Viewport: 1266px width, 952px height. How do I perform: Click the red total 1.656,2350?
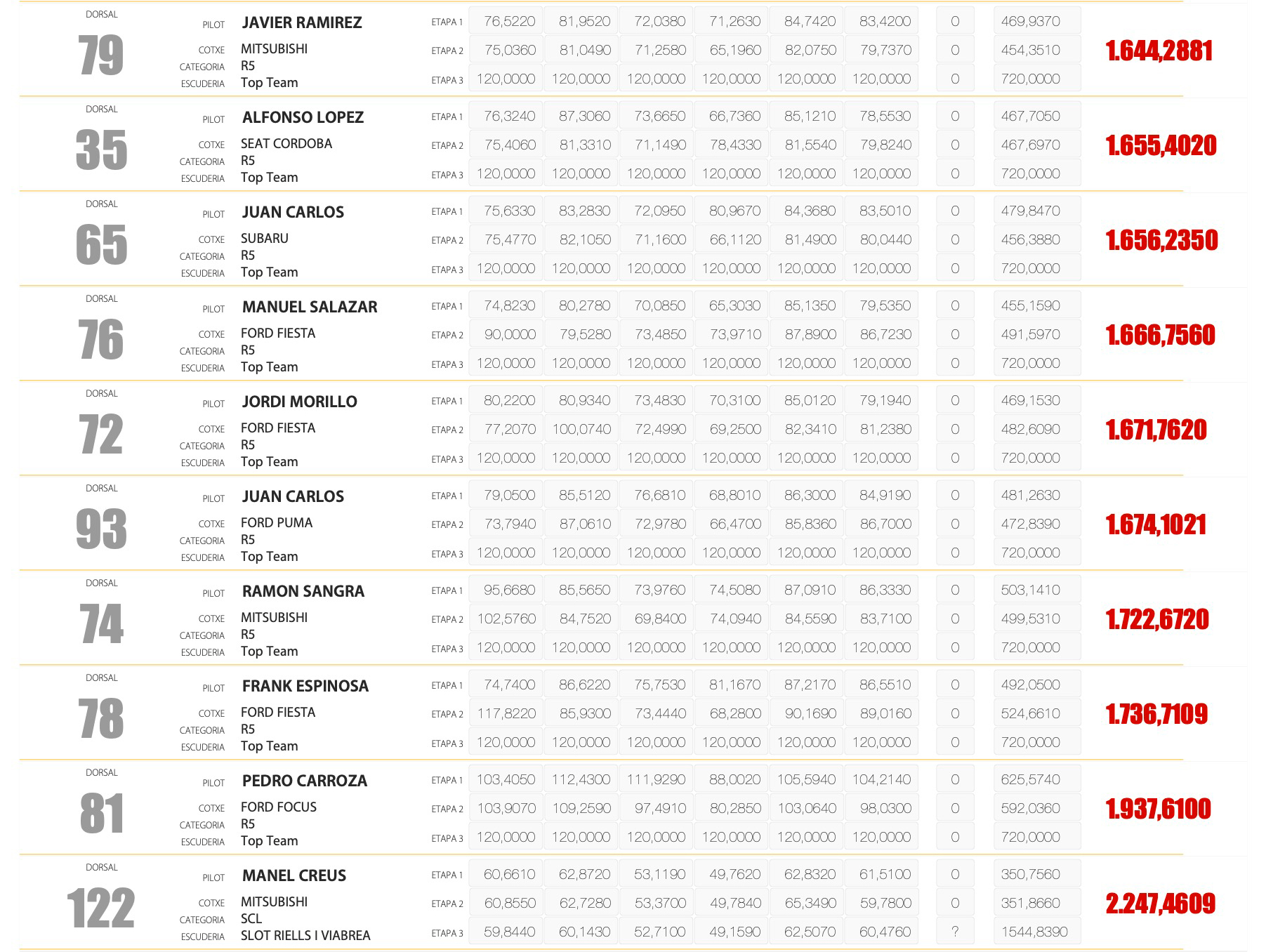pos(1161,240)
